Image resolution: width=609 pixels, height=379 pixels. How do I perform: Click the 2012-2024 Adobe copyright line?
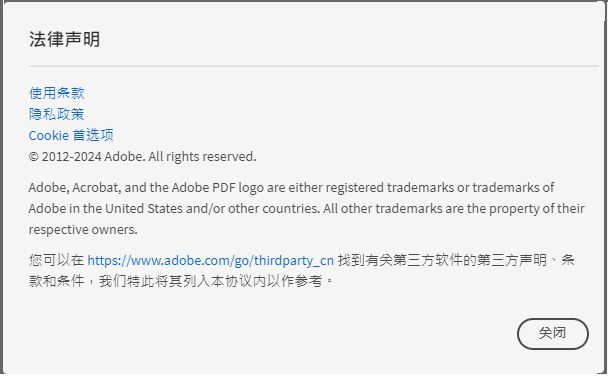click(143, 156)
